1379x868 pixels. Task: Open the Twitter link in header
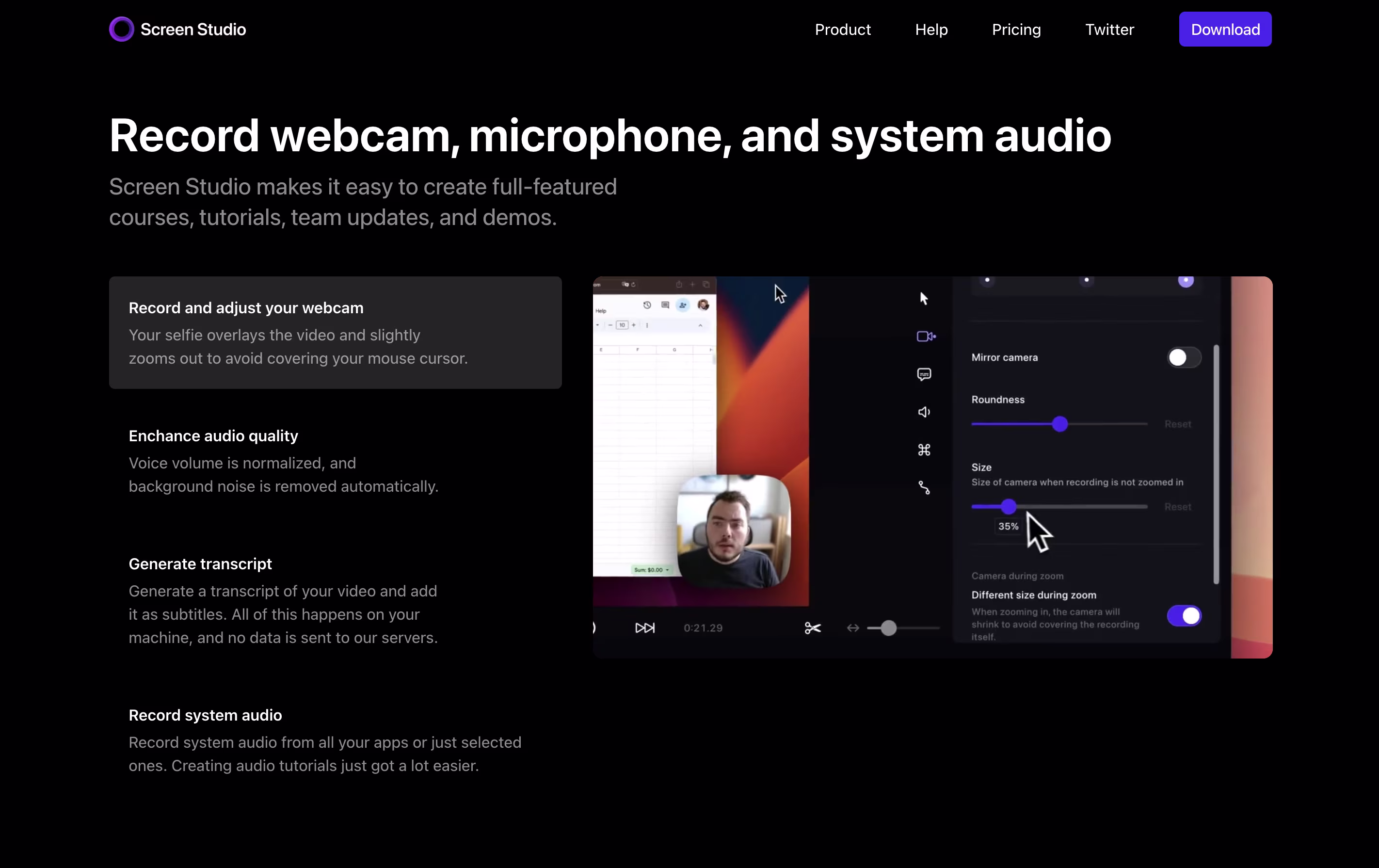pos(1109,29)
